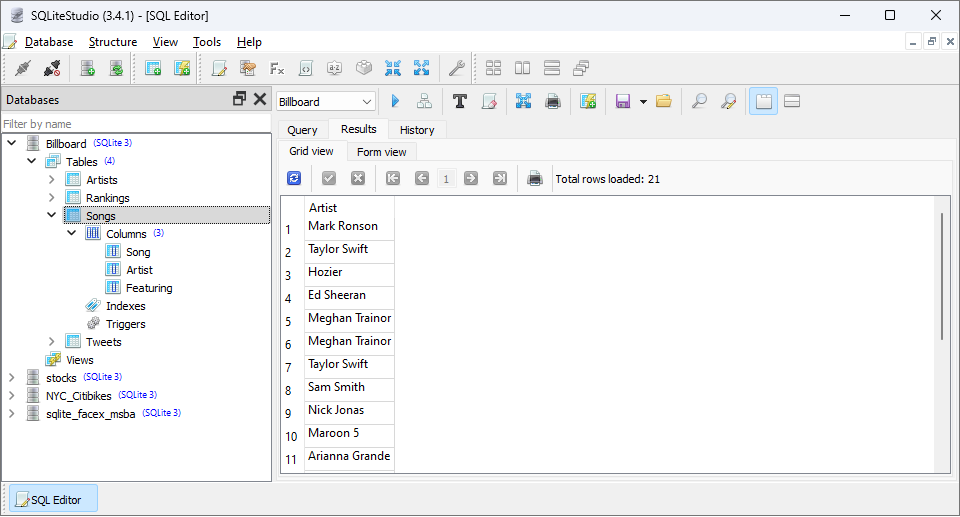Open the DDL history icon
Image resolution: width=960 pixels, height=517 pixels.
248,68
